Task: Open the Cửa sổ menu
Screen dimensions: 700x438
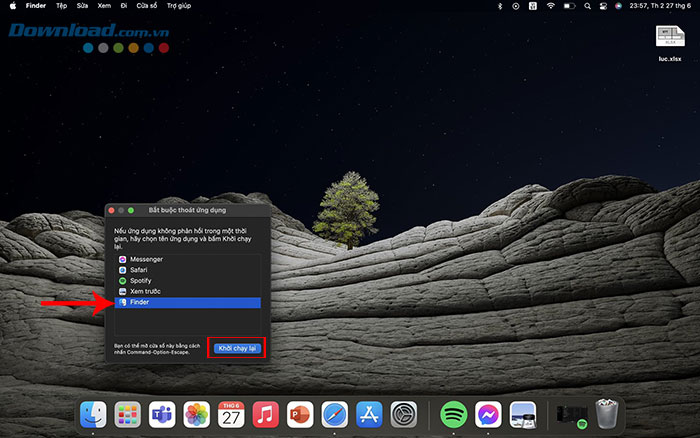Action: [146, 6]
